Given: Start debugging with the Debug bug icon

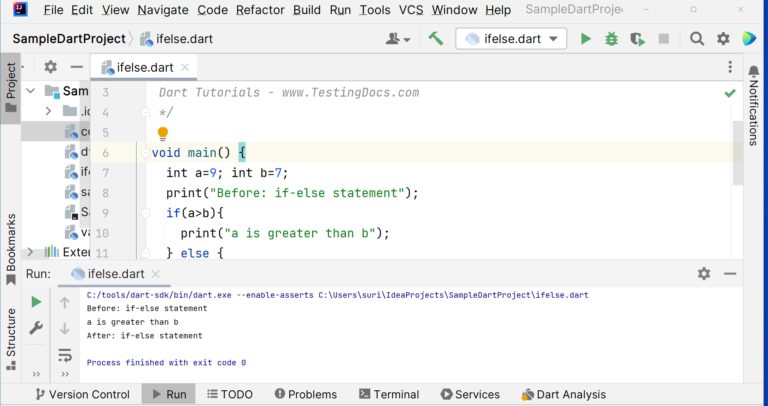Looking at the screenshot, I should (611, 39).
